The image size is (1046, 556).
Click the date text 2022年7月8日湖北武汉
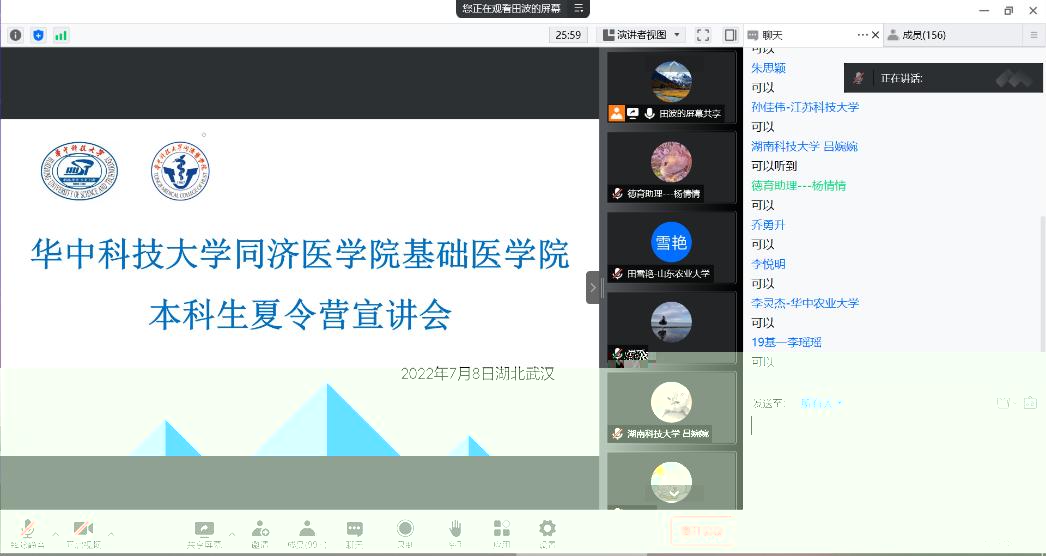coord(478,374)
